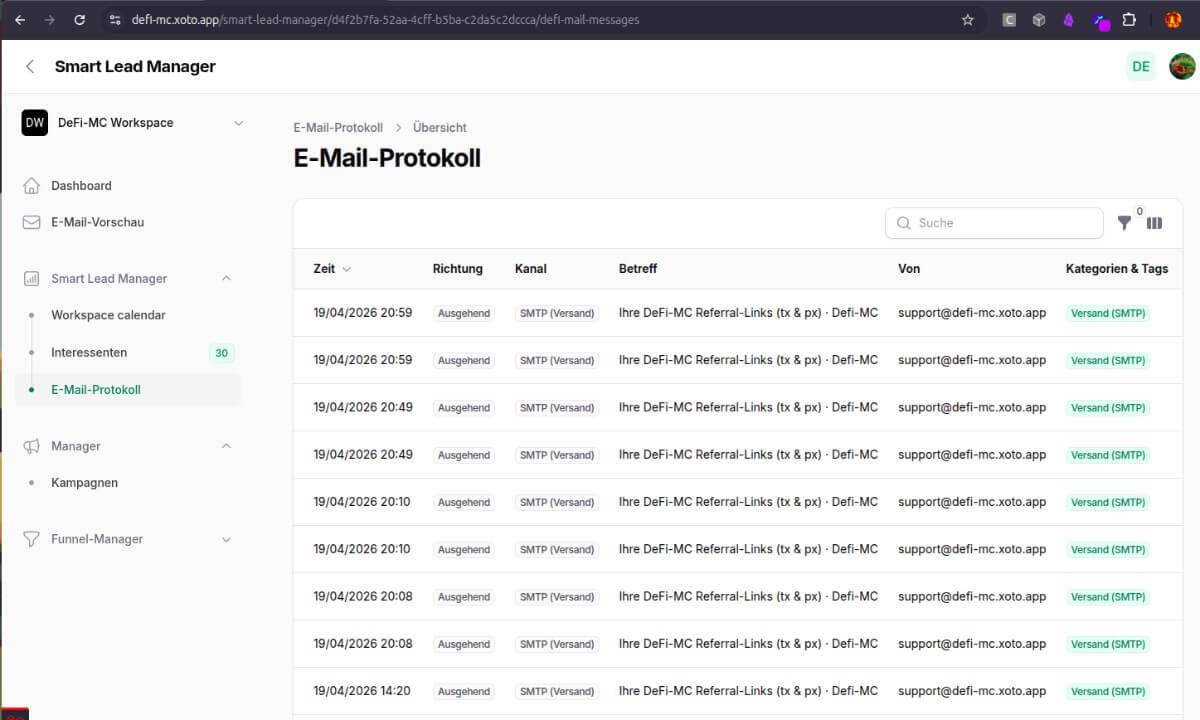1200x720 pixels.
Task: Collapse the Manager section
Action: point(226,446)
